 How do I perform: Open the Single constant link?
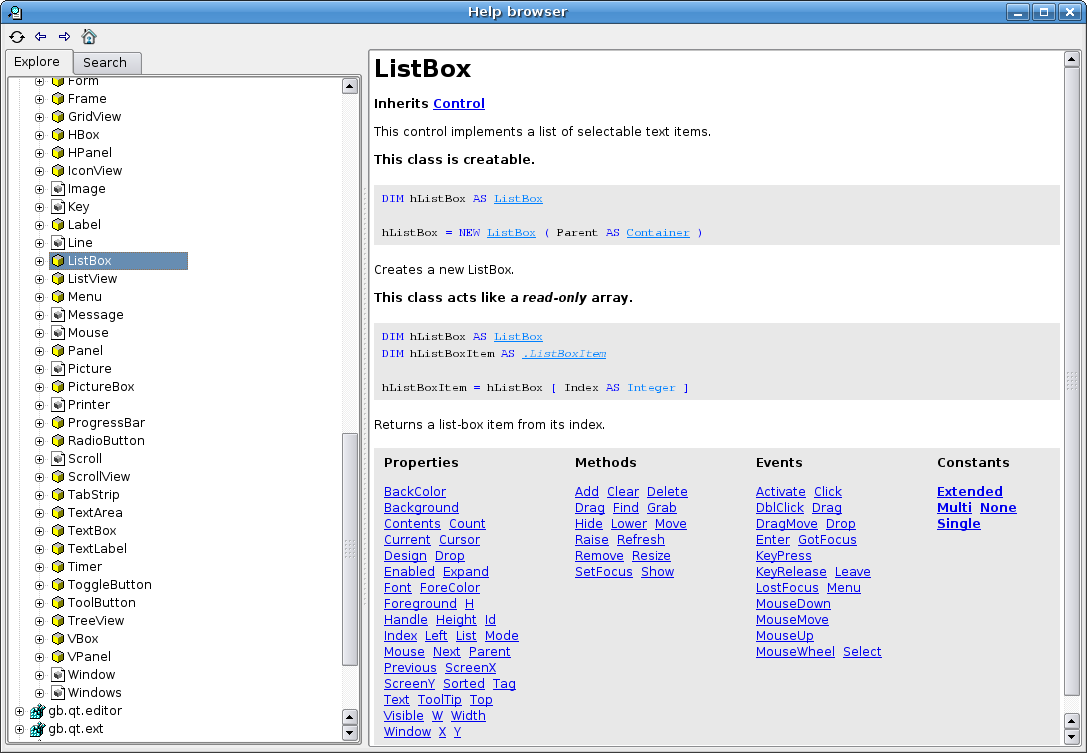click(959, 524)
